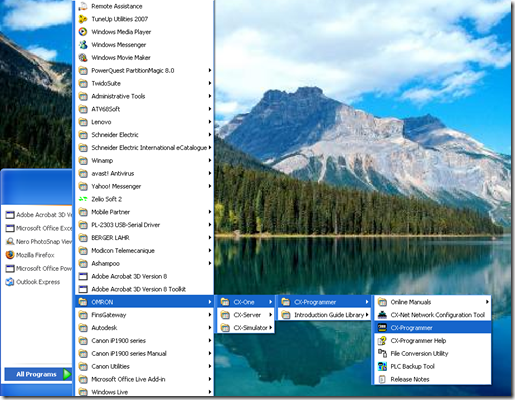Click the File Conversion Utility icon
The image size is (515, 400).
[x=382, y=353]
